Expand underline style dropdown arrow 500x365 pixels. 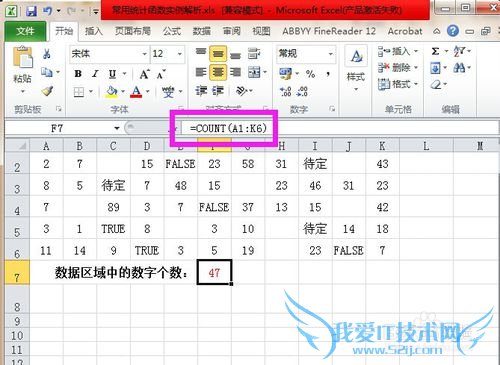point(125,74)
